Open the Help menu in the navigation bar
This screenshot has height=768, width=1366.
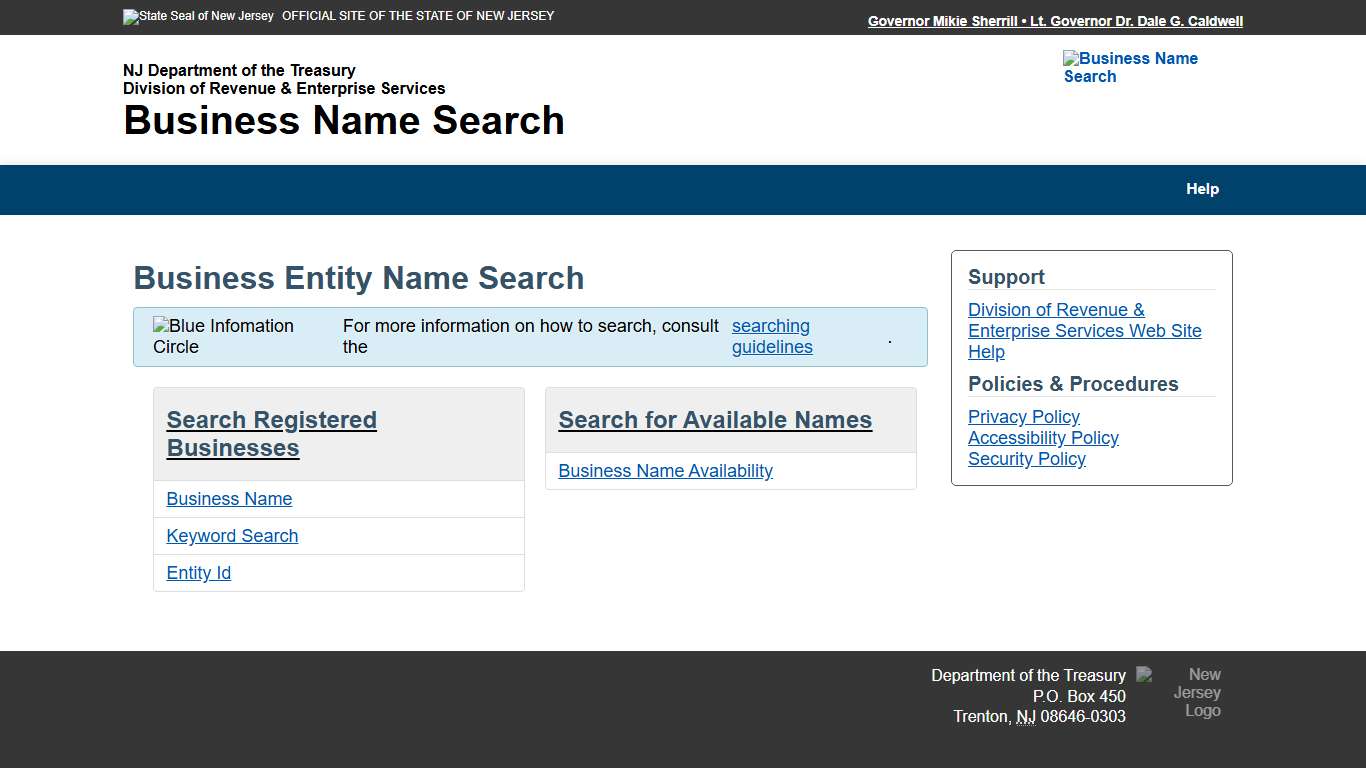point(1202,189)
